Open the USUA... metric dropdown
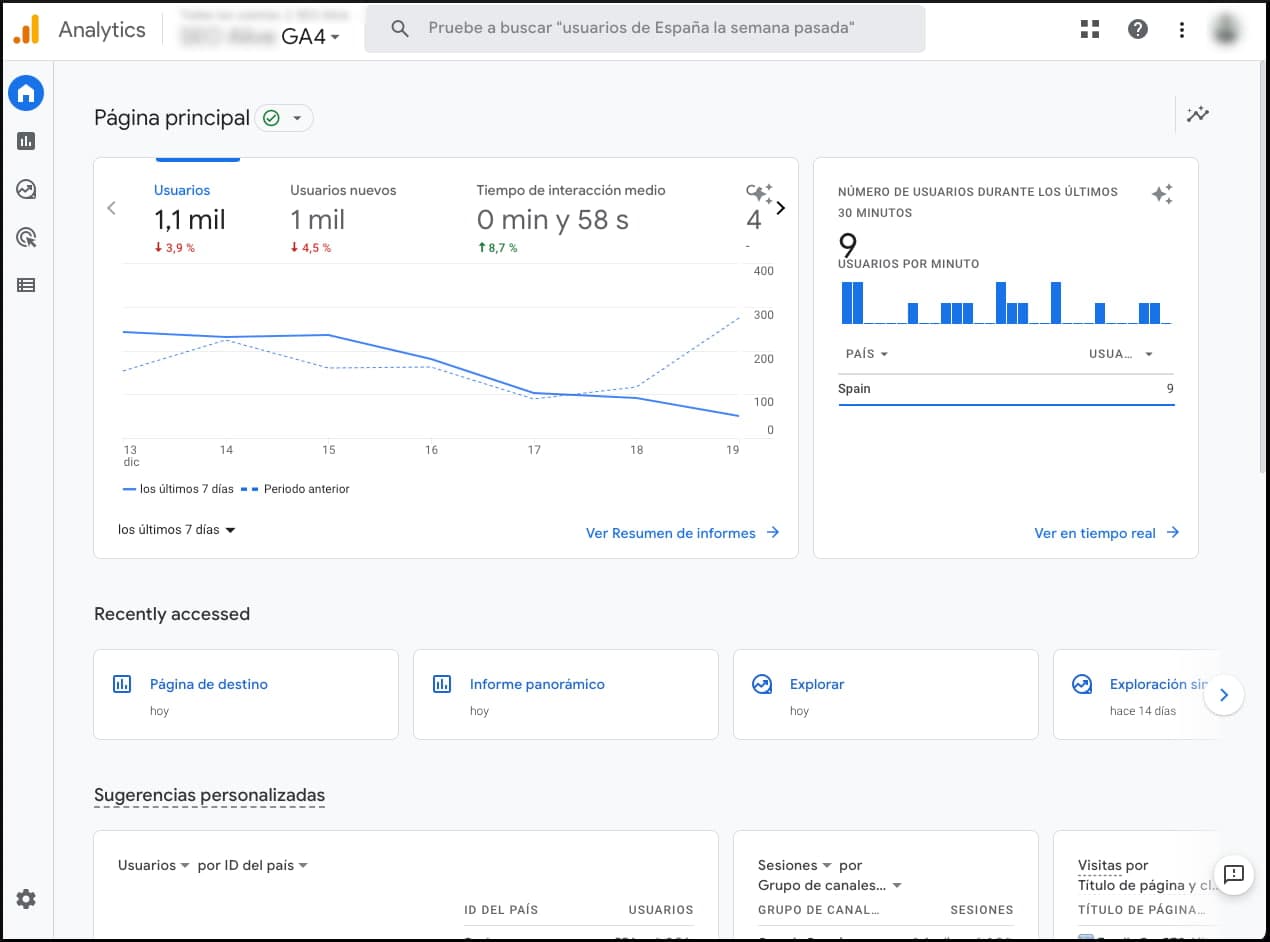The height and width of the screenshot is (942, 1270). click(1121, 354)
